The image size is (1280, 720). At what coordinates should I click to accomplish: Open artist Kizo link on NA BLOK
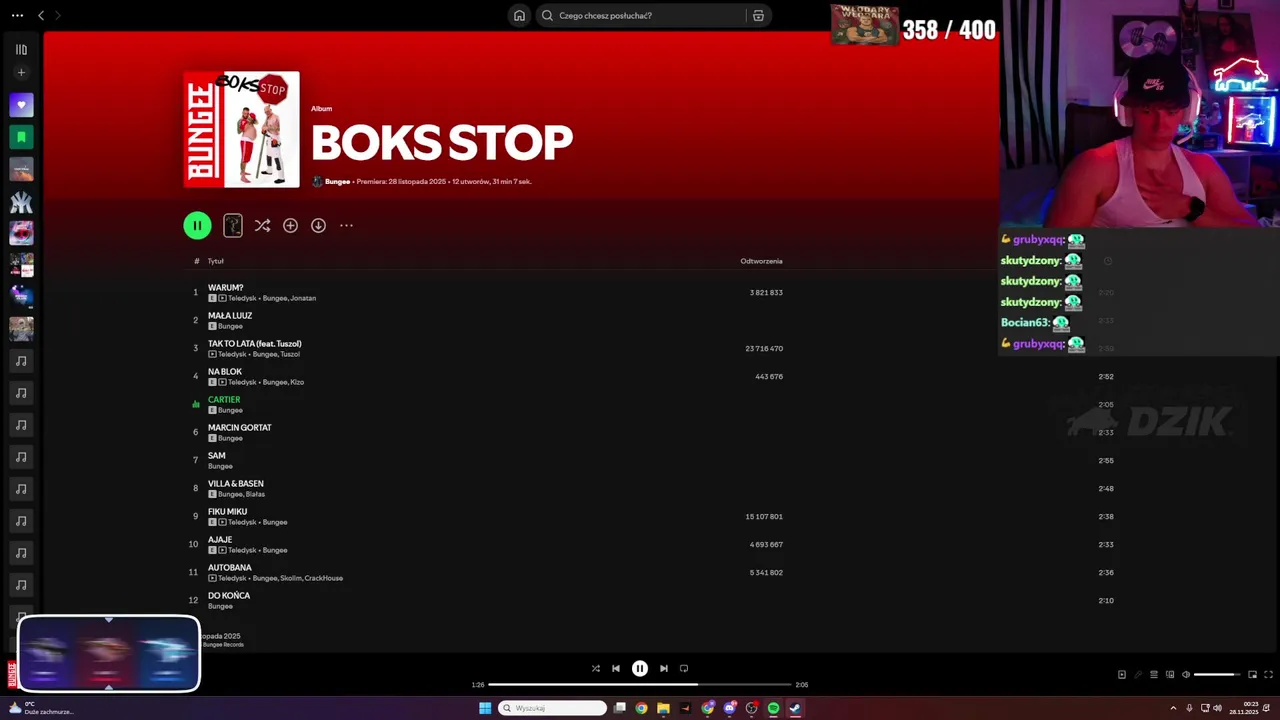(x=297, y=382)
